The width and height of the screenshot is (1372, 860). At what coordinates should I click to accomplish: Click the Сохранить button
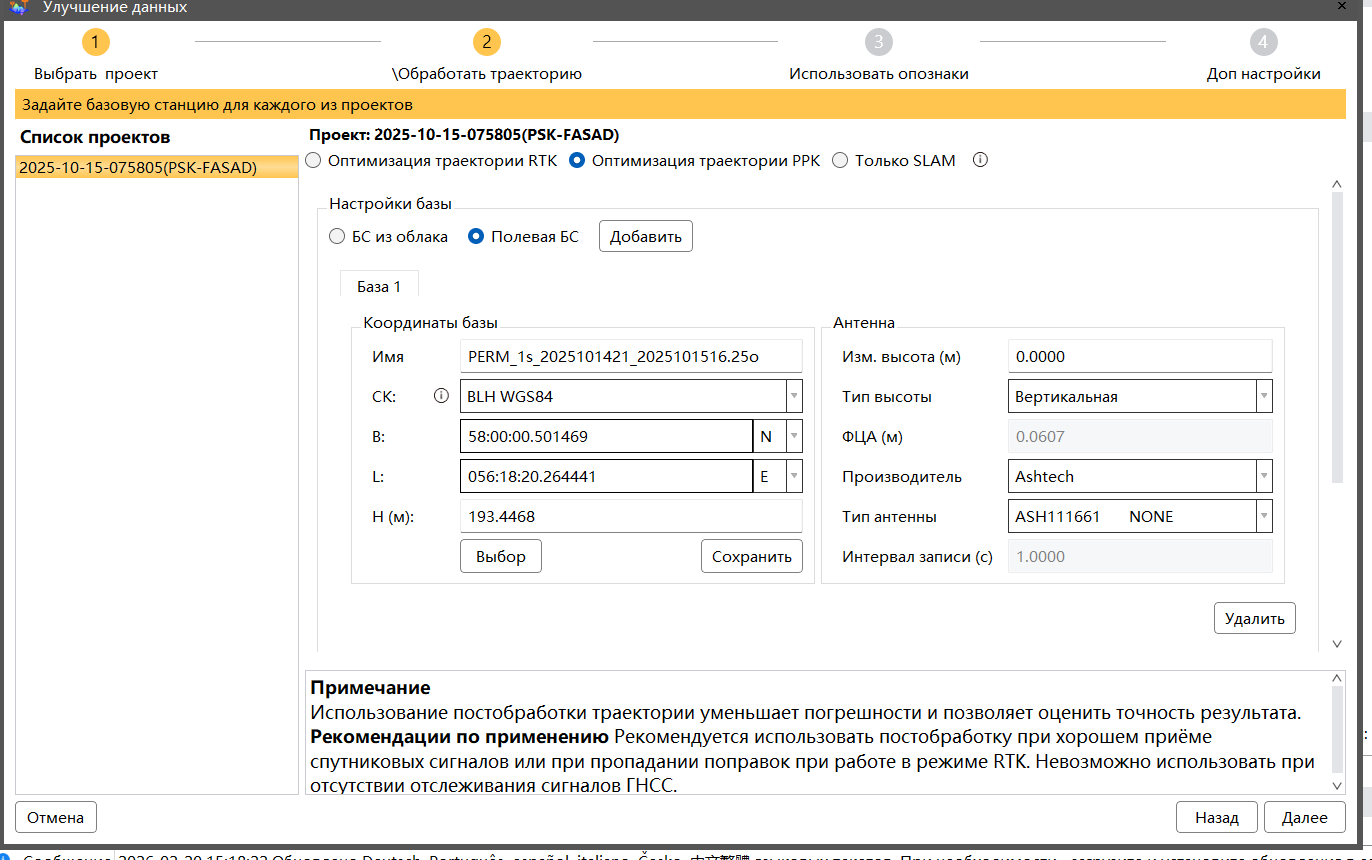[x=751, y=557]
